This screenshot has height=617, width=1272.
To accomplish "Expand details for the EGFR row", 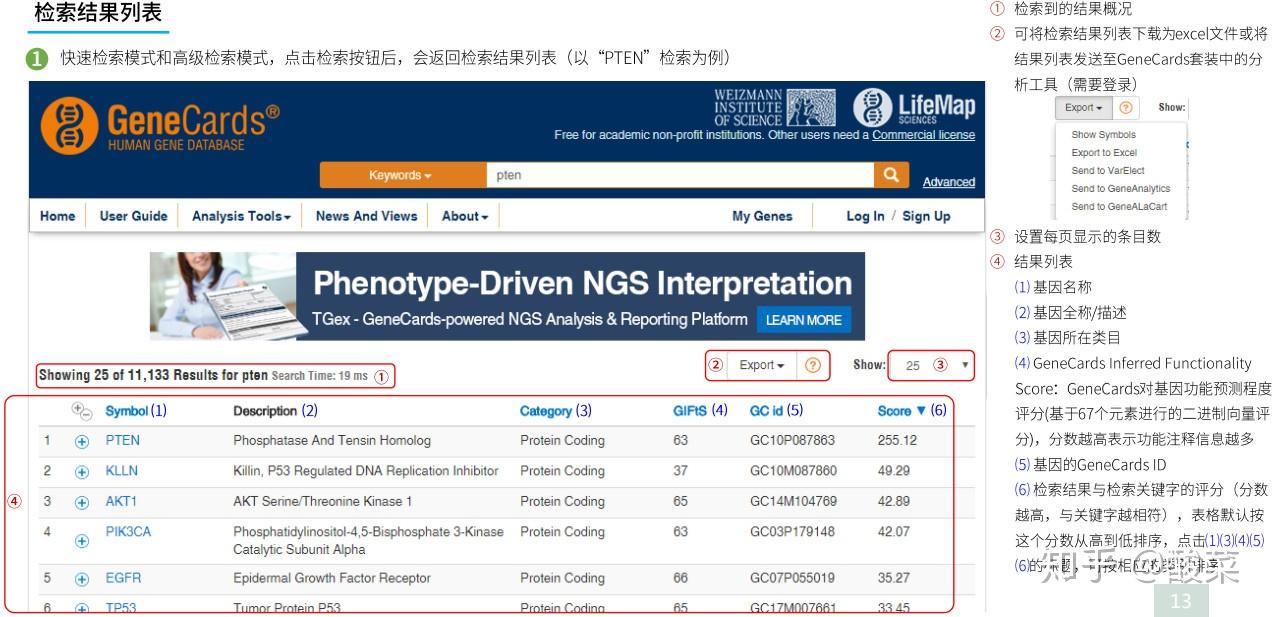I will point(81,578).
